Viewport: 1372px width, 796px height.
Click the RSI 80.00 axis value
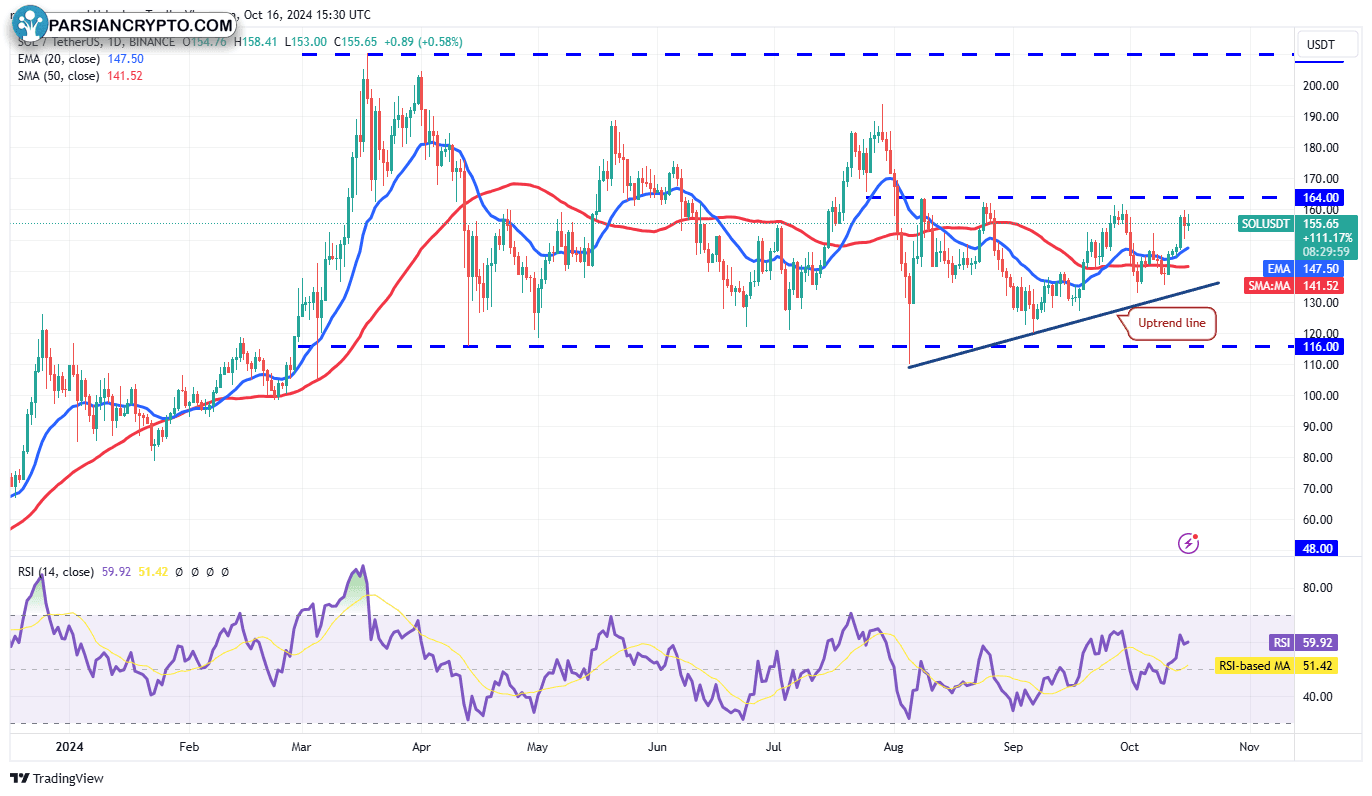1320,588
